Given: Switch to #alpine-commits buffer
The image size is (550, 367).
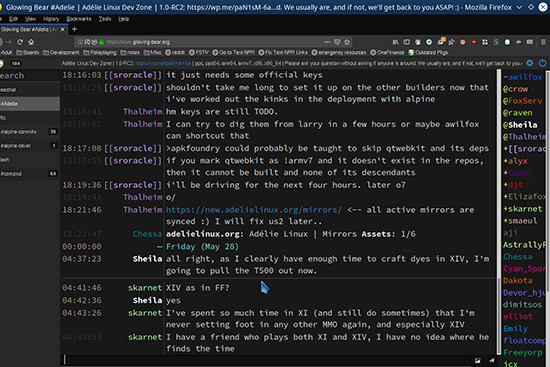Looking at the screenshot, I should [x=30, y=132].
